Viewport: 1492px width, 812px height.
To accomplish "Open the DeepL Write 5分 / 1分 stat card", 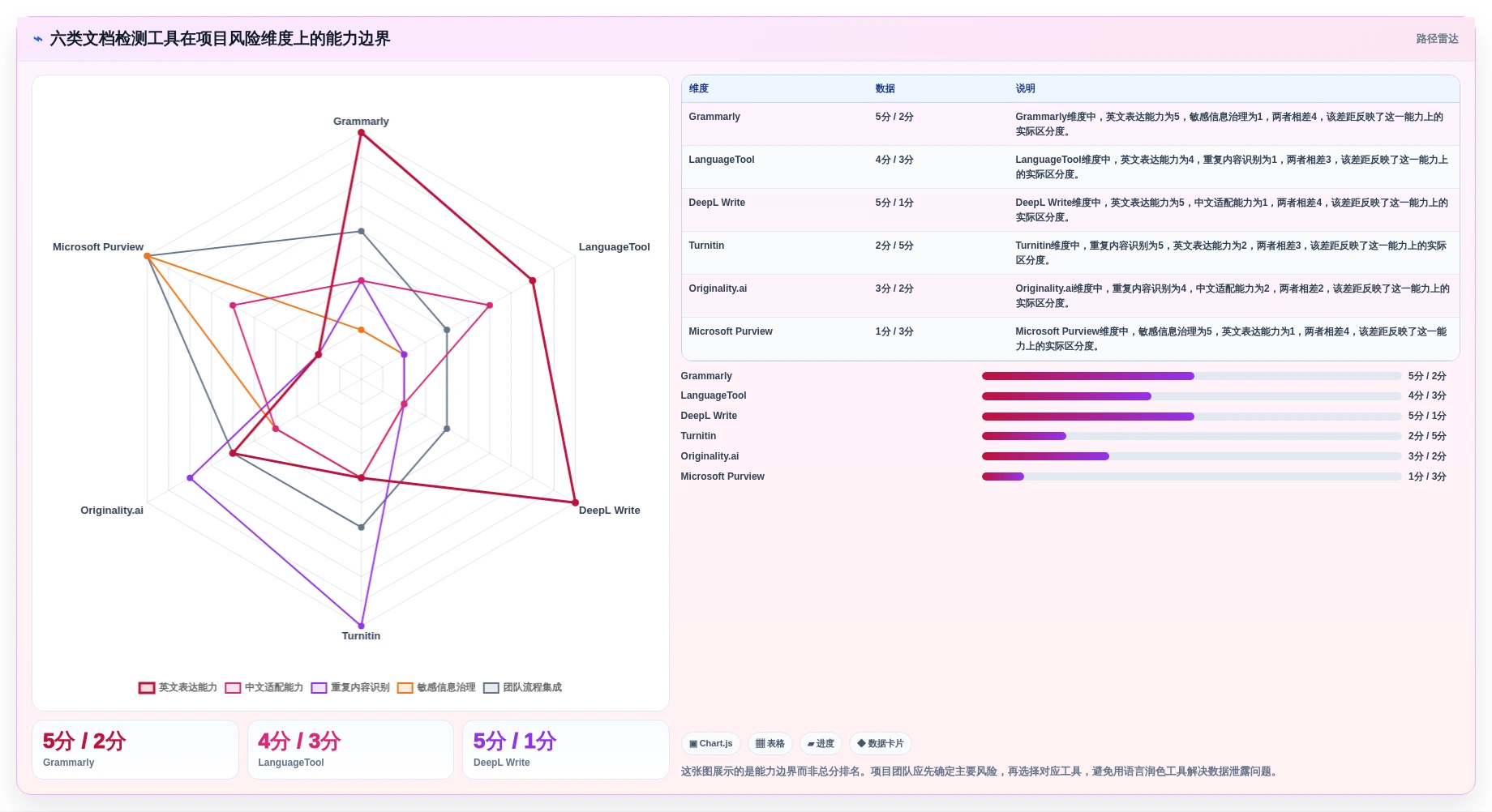I will click(566, 750).
